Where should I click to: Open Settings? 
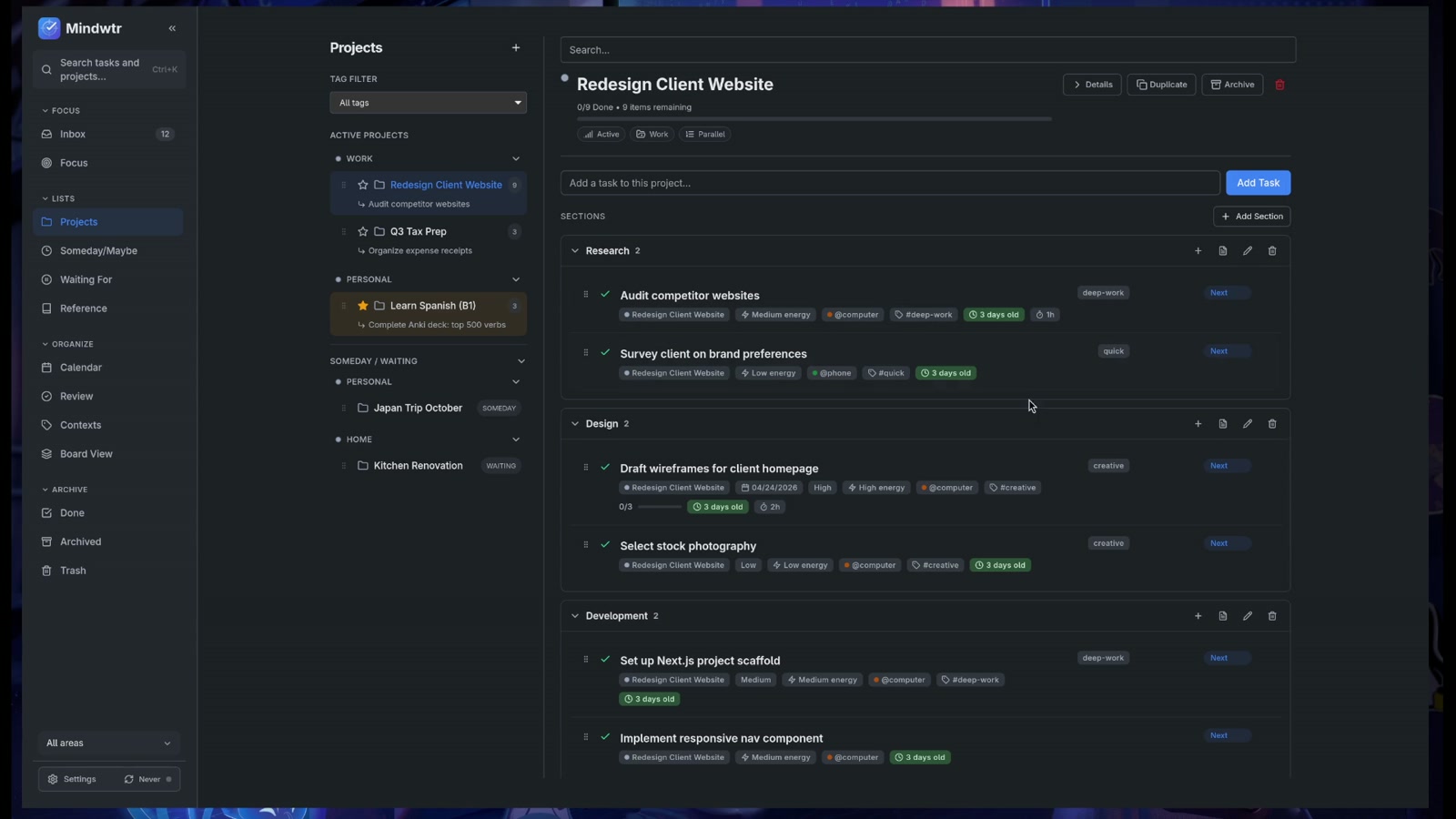(72, 779)
